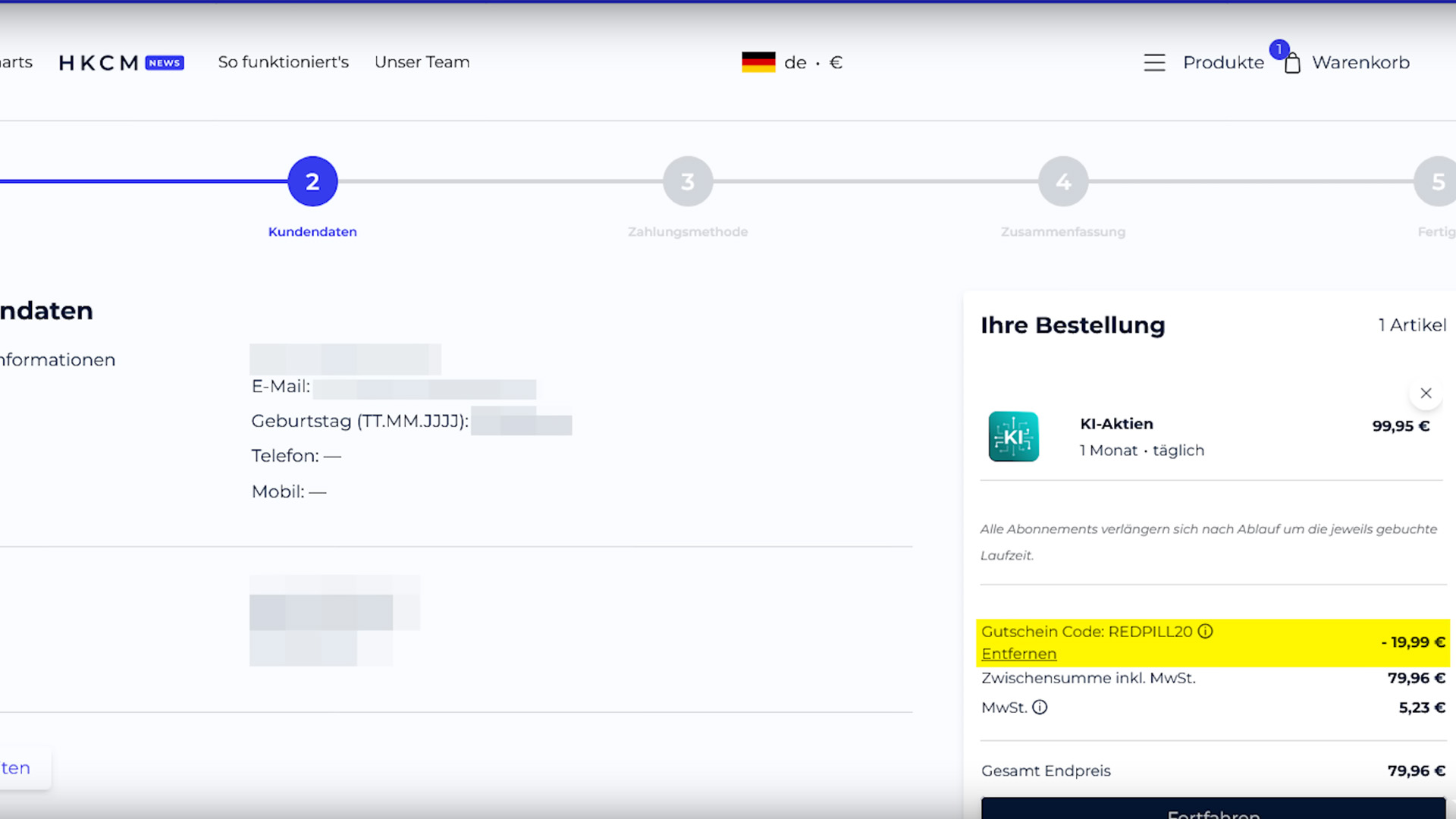Viewport: 1456px width, 819px height.
Task: Open the hamburger Produkte menu icon
Action: [1154, 62]
